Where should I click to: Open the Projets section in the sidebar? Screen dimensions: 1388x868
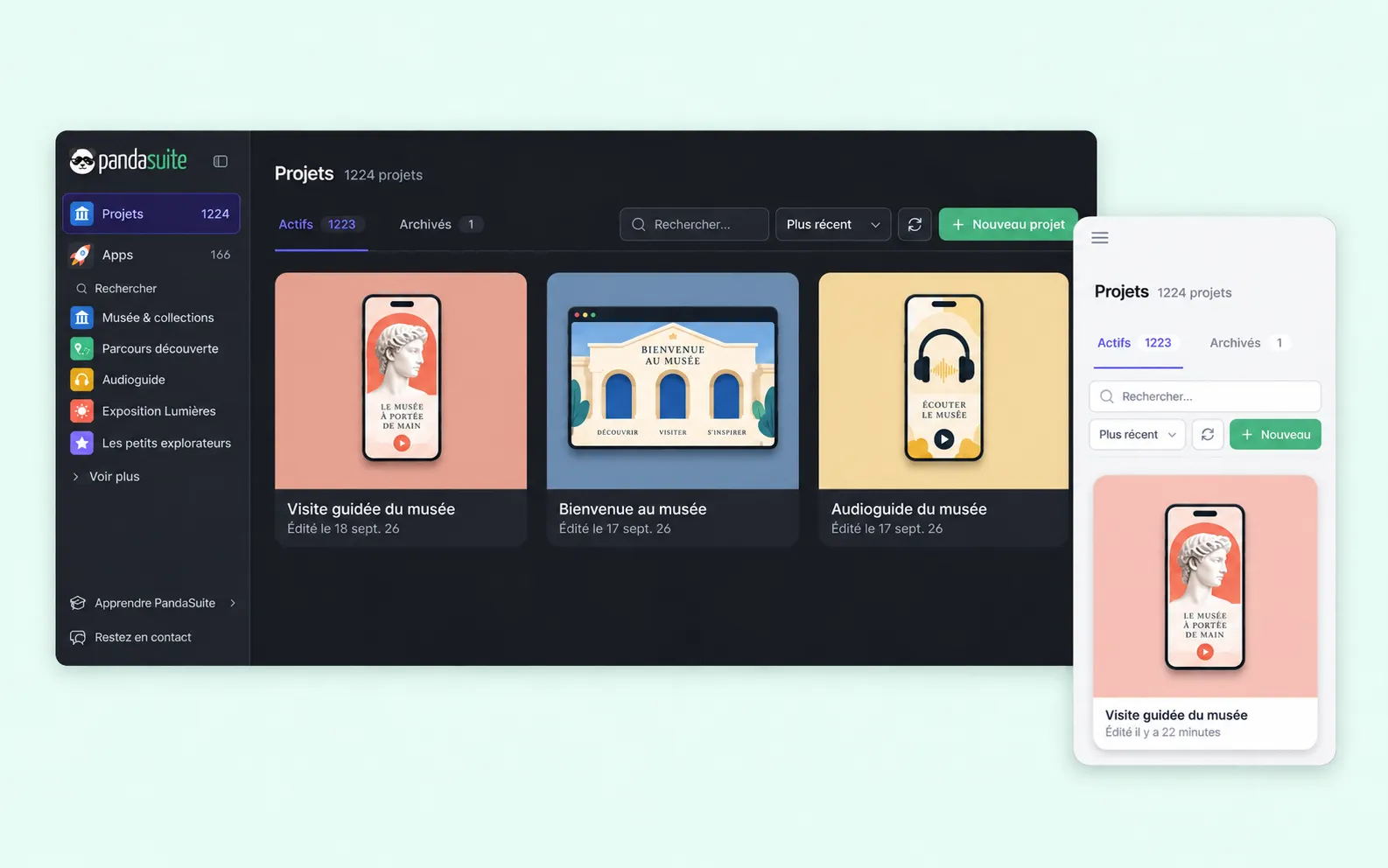(151, 213)
